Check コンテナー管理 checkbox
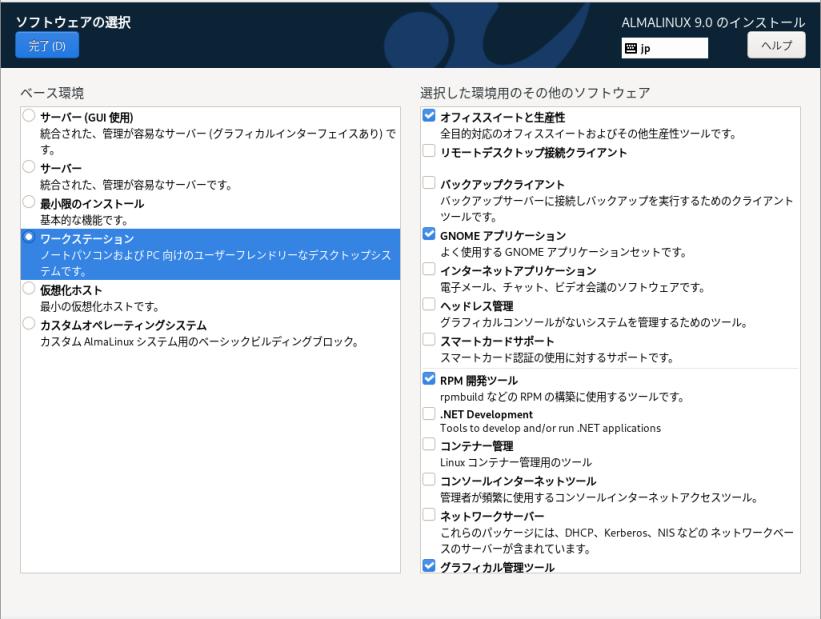The width and height of the screenshot is (821, 619). tap(429, 444)
